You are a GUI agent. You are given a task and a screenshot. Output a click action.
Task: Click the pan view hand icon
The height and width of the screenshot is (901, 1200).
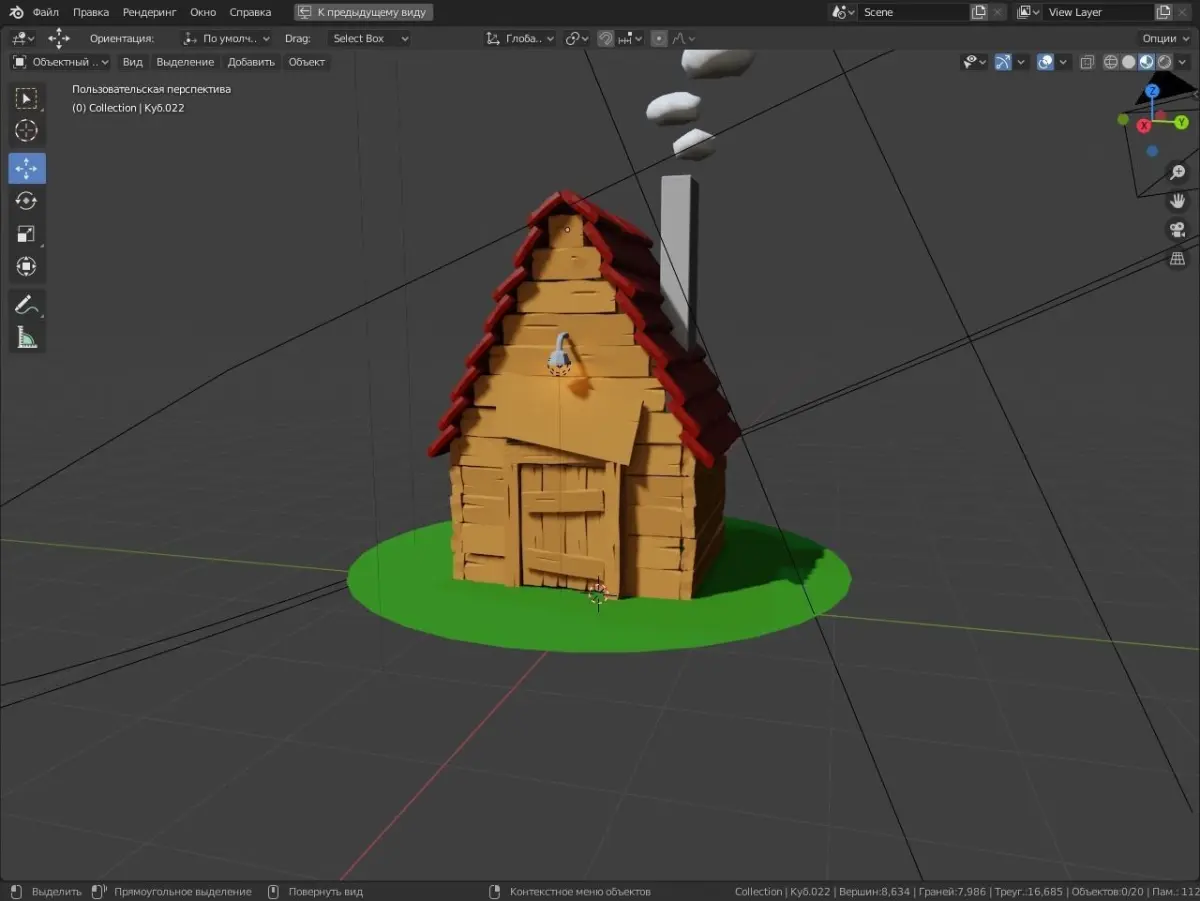coord(1178,201)
